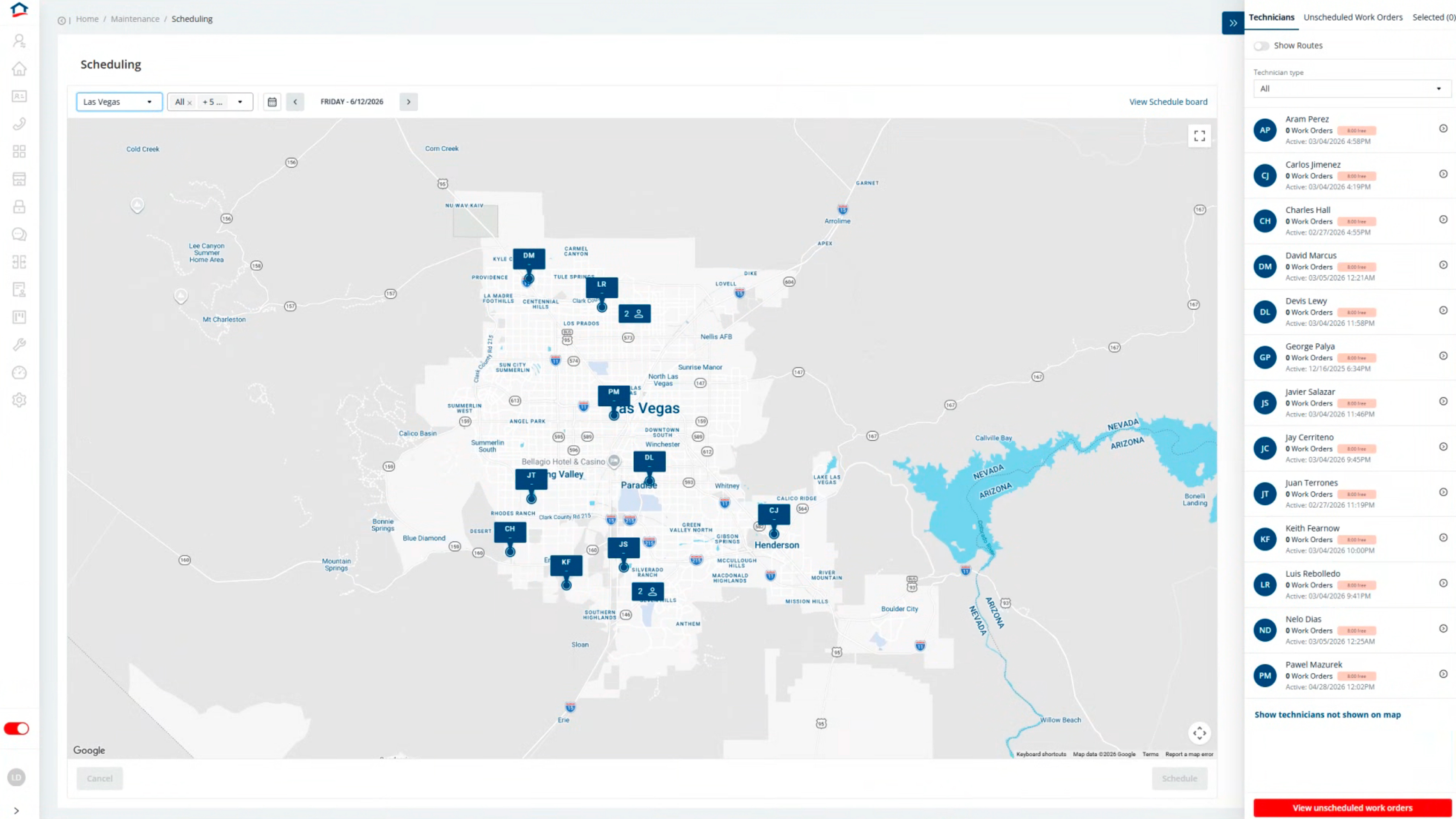Click the DM technician map marker

click(x=529, y=259)
